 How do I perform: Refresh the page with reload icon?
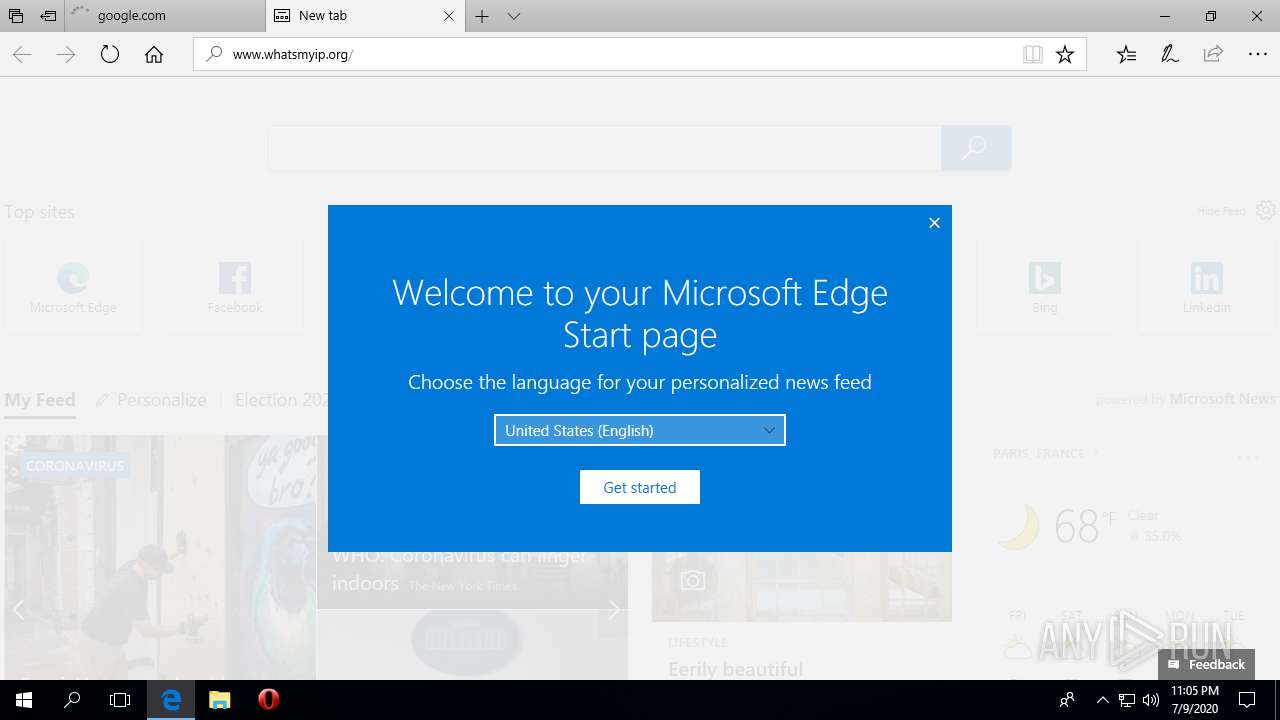tap(110, 55)
